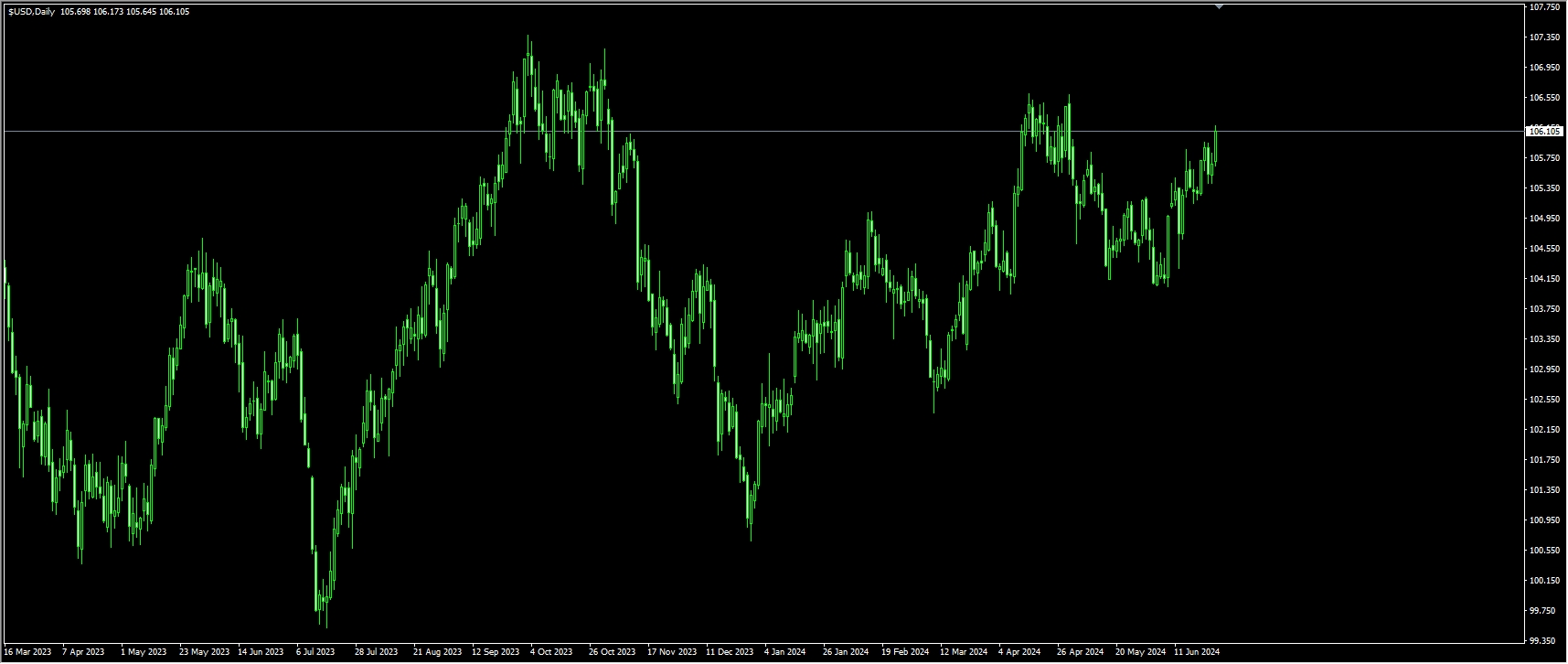Click the 6 Jul 2023 date label

315,652
